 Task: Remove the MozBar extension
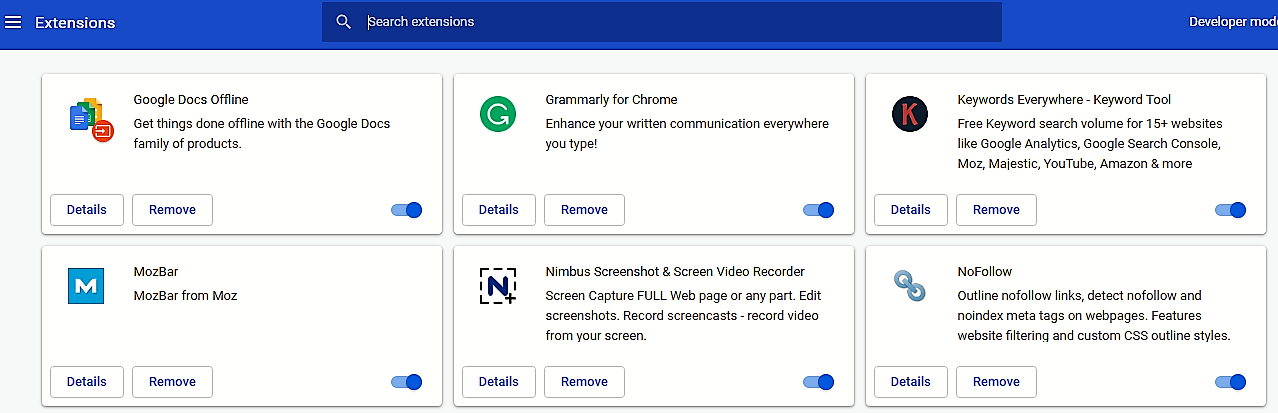pyautogui.click(x=172, y=382)
